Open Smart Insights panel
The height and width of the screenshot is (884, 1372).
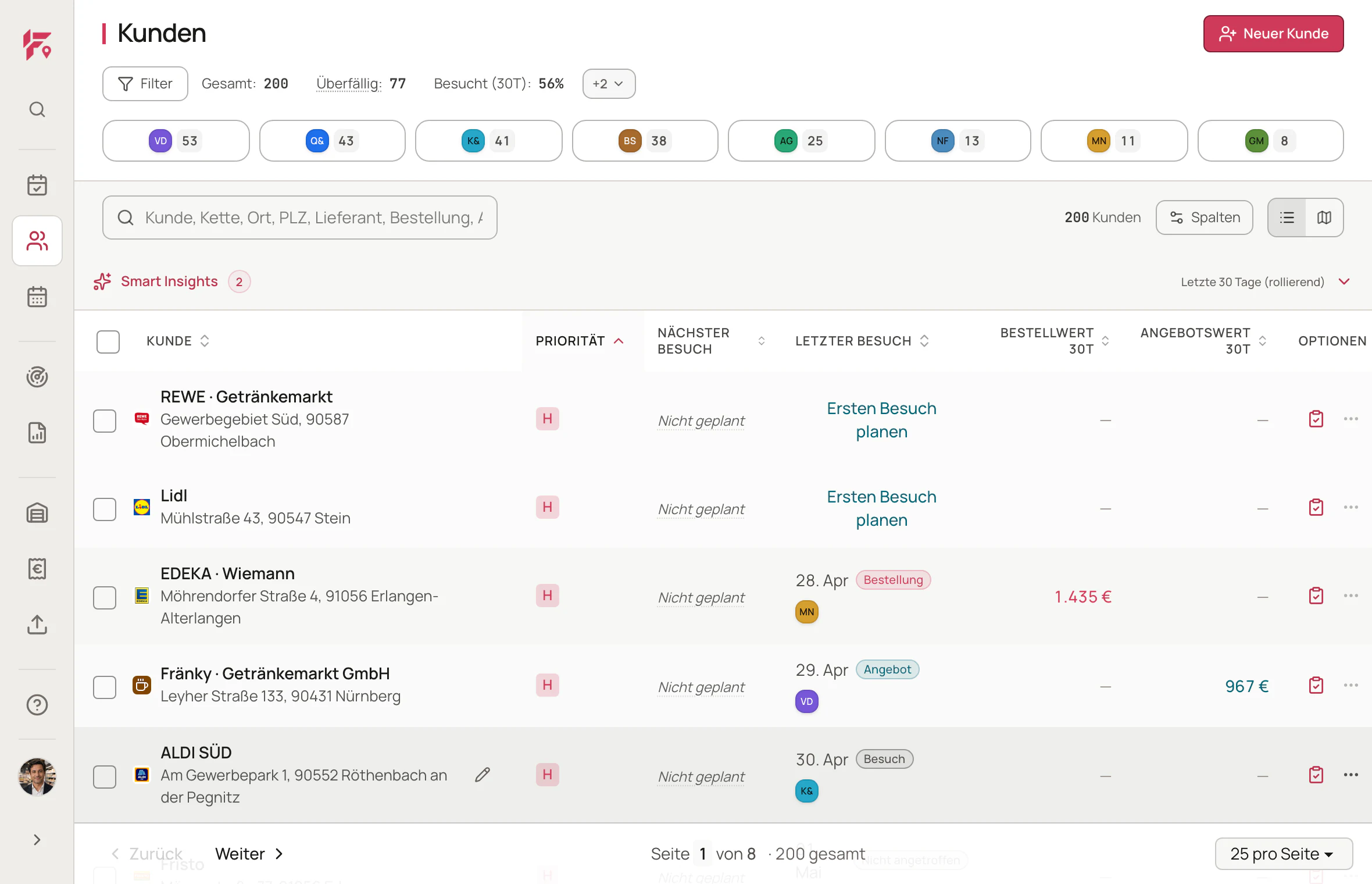pos(172,281)
